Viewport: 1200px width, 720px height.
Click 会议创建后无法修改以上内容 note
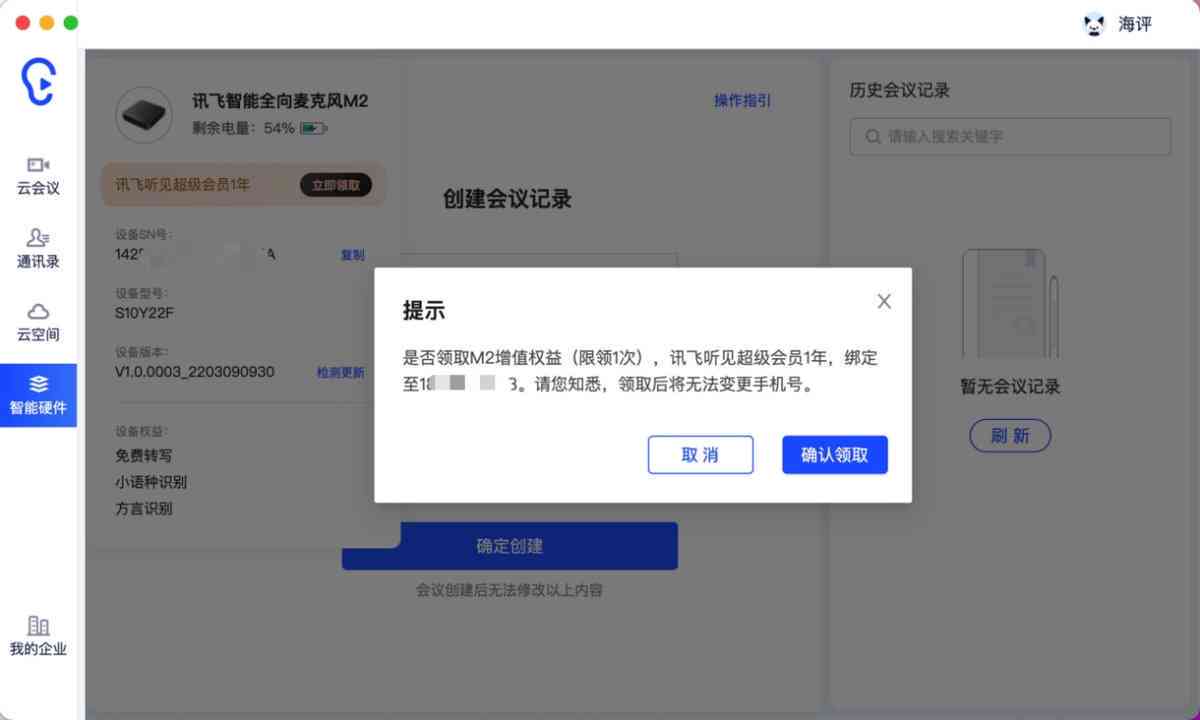coord(510,590)
